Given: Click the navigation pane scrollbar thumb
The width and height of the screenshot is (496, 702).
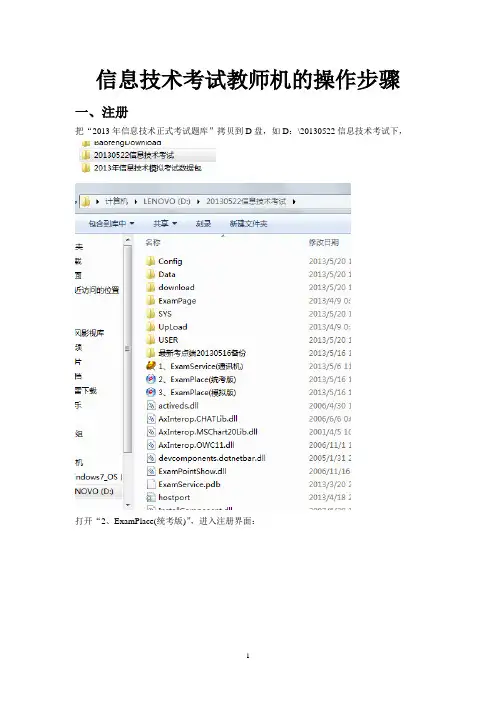Looking at the screenshot, I should point(128,348).
